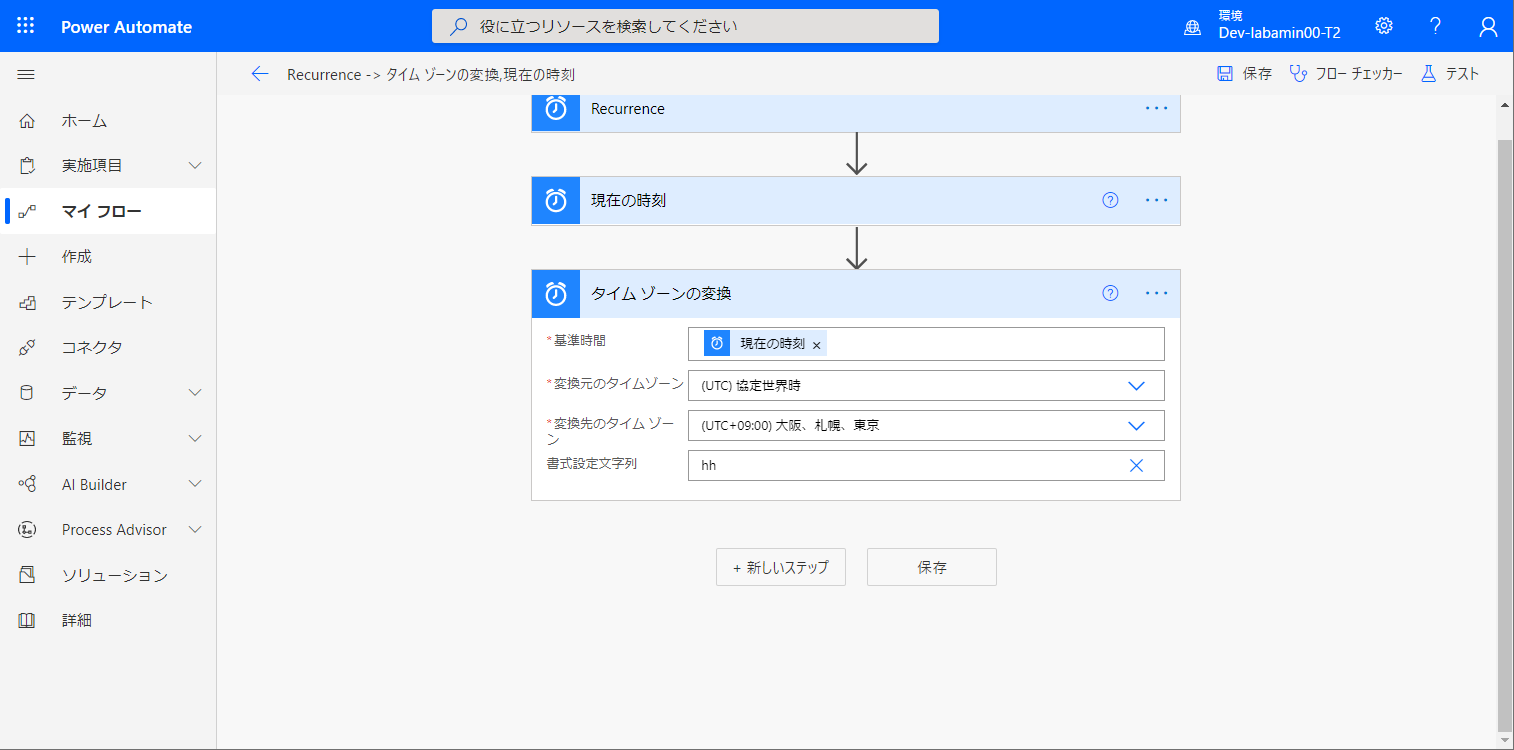Click the environment Dev-labamin00-T2 globe icon
1514x750 pixels.
click(x=1192, y=27)
